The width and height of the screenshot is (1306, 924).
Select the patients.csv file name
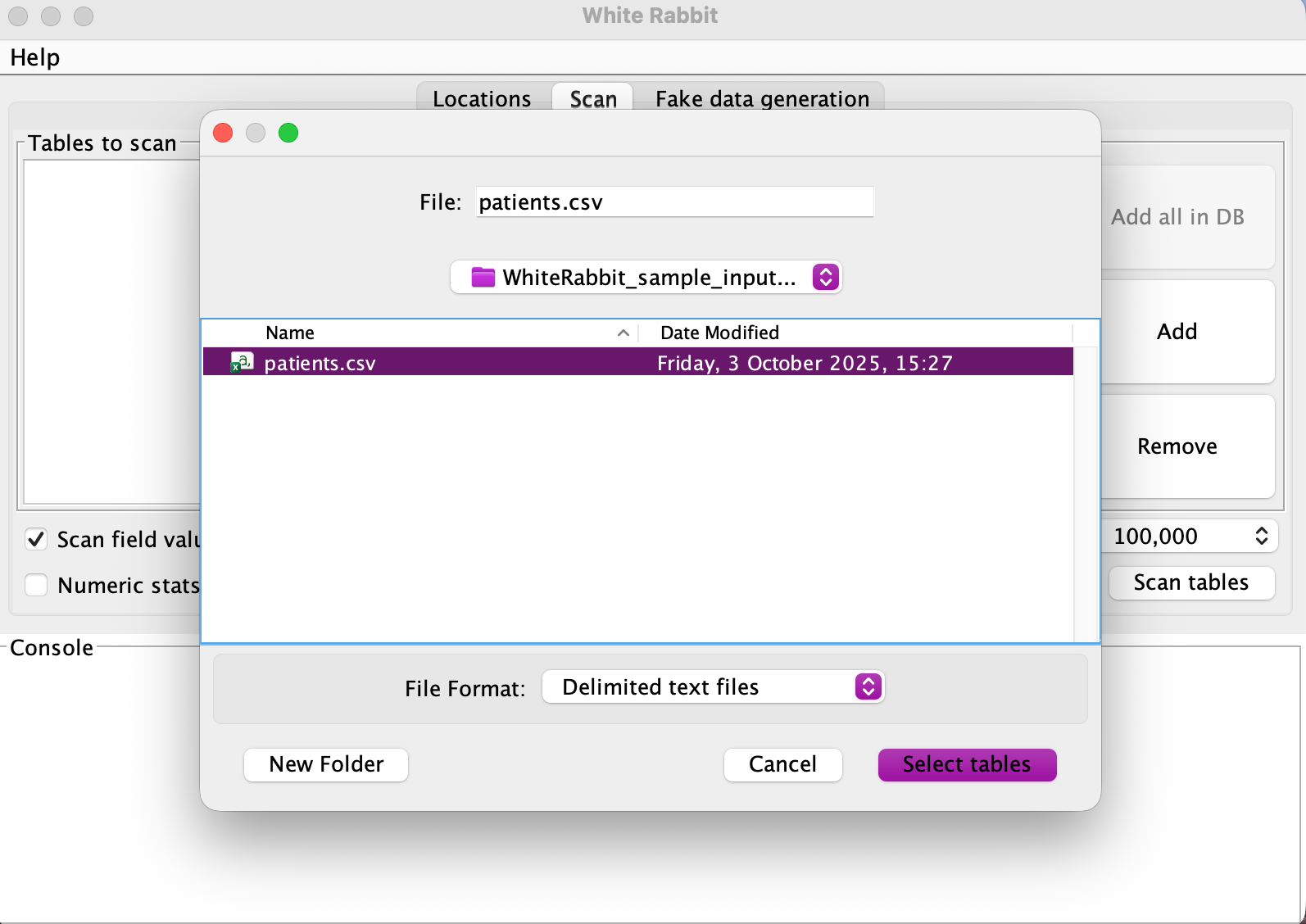coord(320,363)
